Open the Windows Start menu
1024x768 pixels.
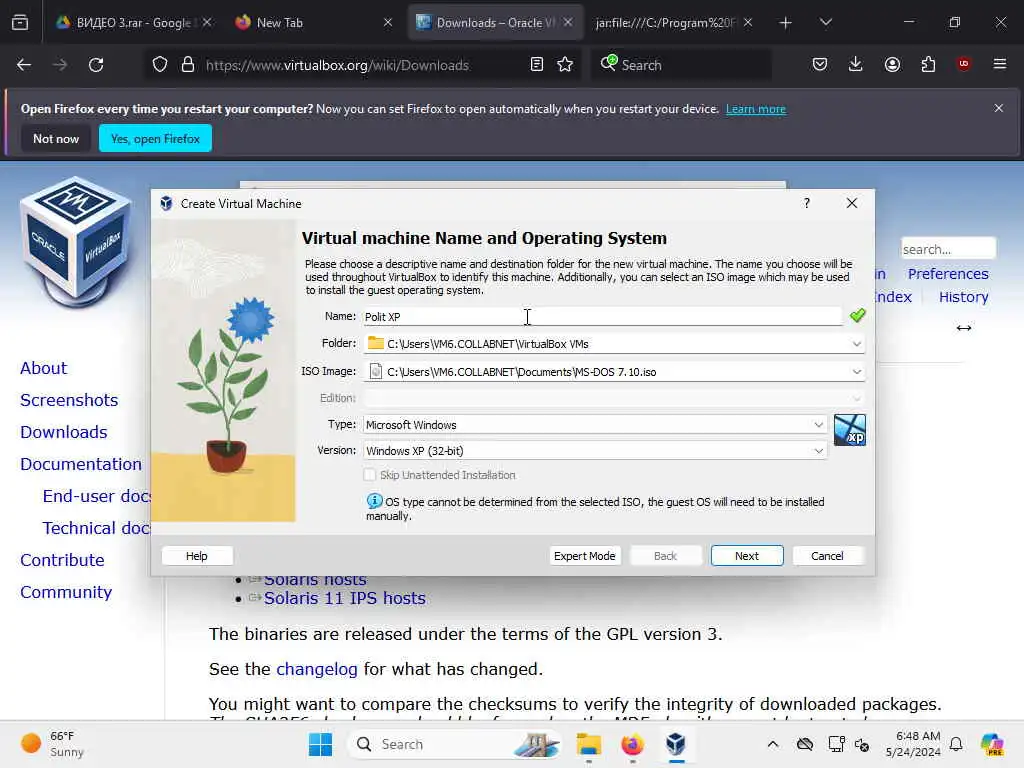coord(320,744)
